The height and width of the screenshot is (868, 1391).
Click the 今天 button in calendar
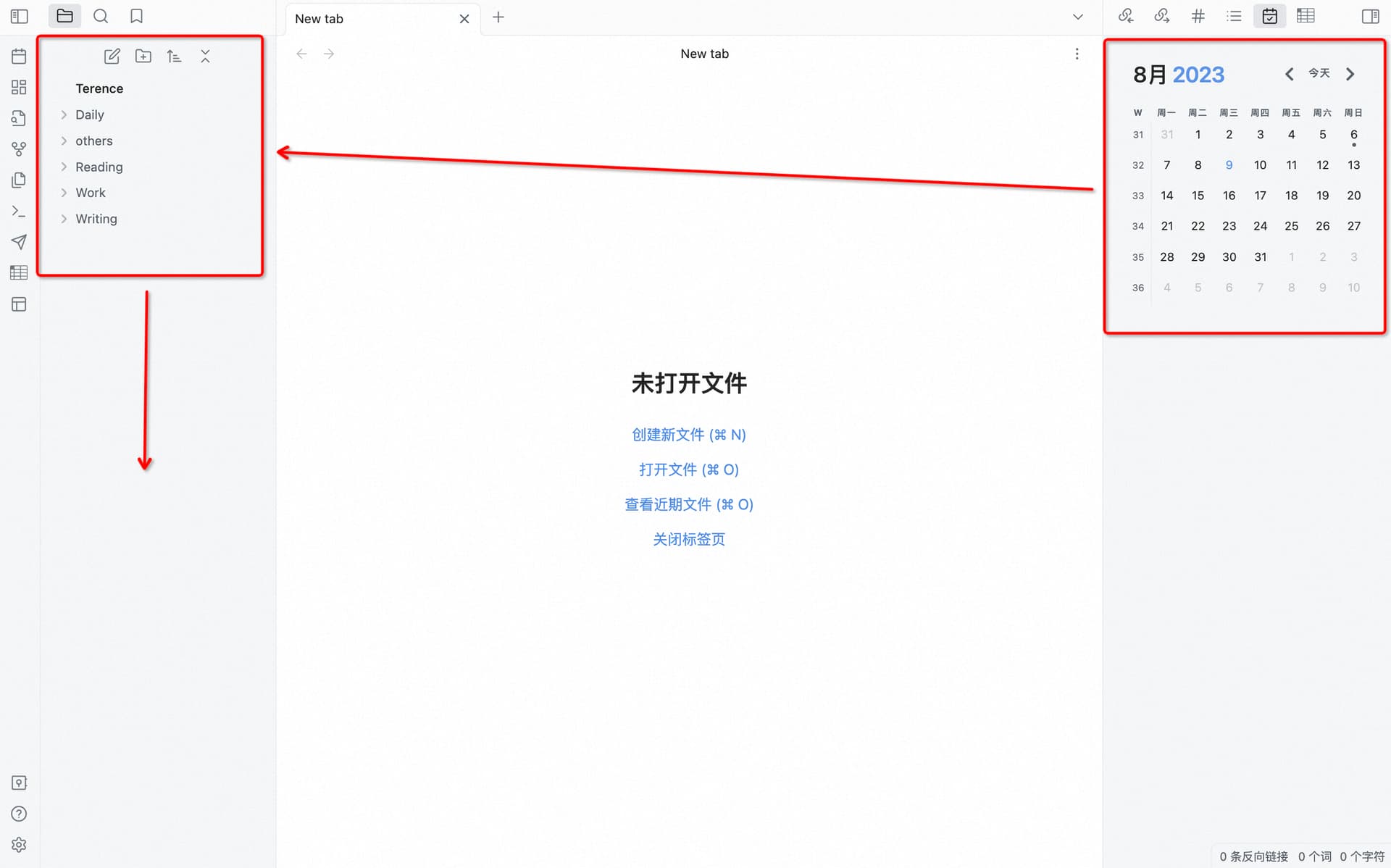1319,73
